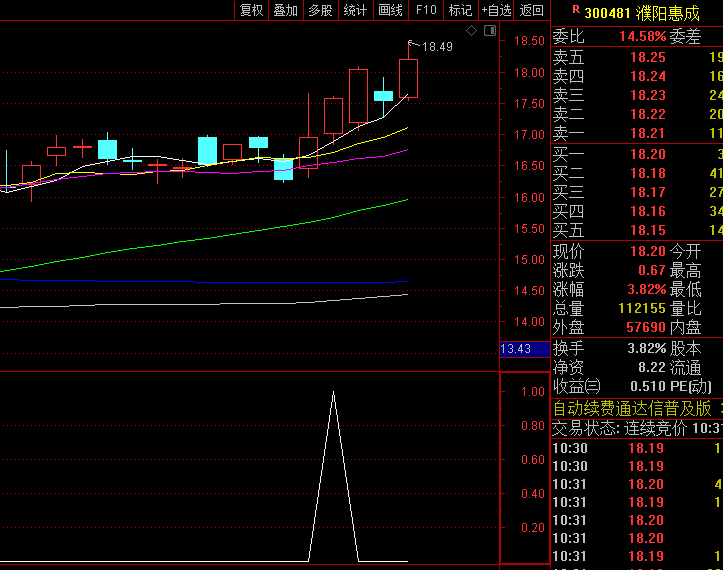
Task: Add stock via +自选 button
Action: point(496,10)
